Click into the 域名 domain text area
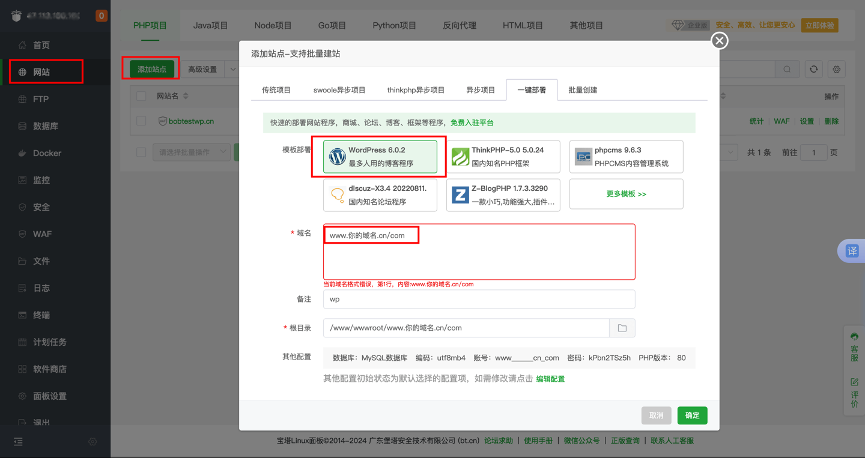This screenshot has height=458, width=866. click(x=479, y=252)
